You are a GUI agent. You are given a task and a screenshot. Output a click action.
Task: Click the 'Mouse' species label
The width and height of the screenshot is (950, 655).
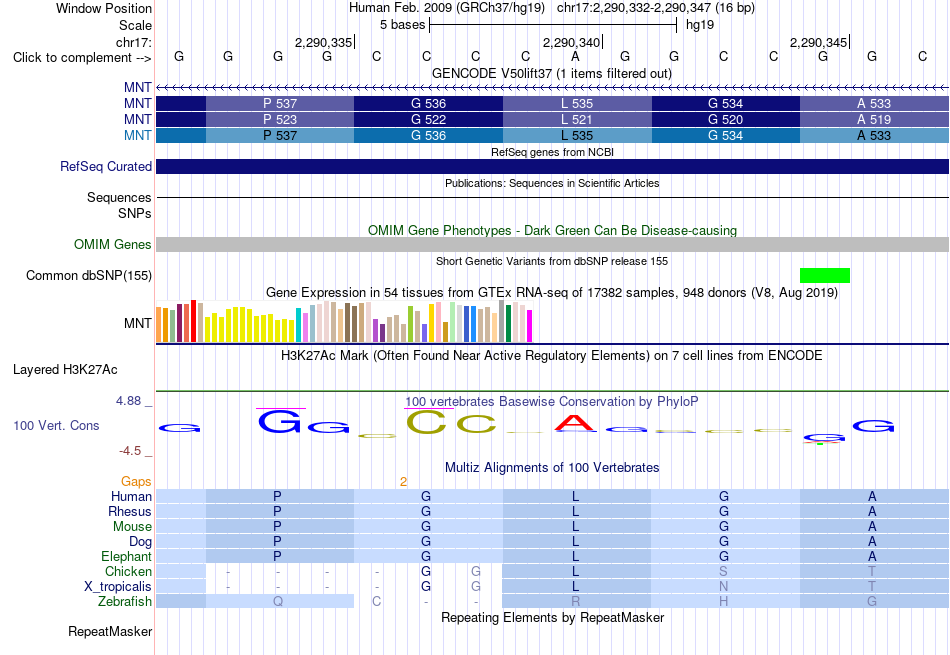point(132,527)
